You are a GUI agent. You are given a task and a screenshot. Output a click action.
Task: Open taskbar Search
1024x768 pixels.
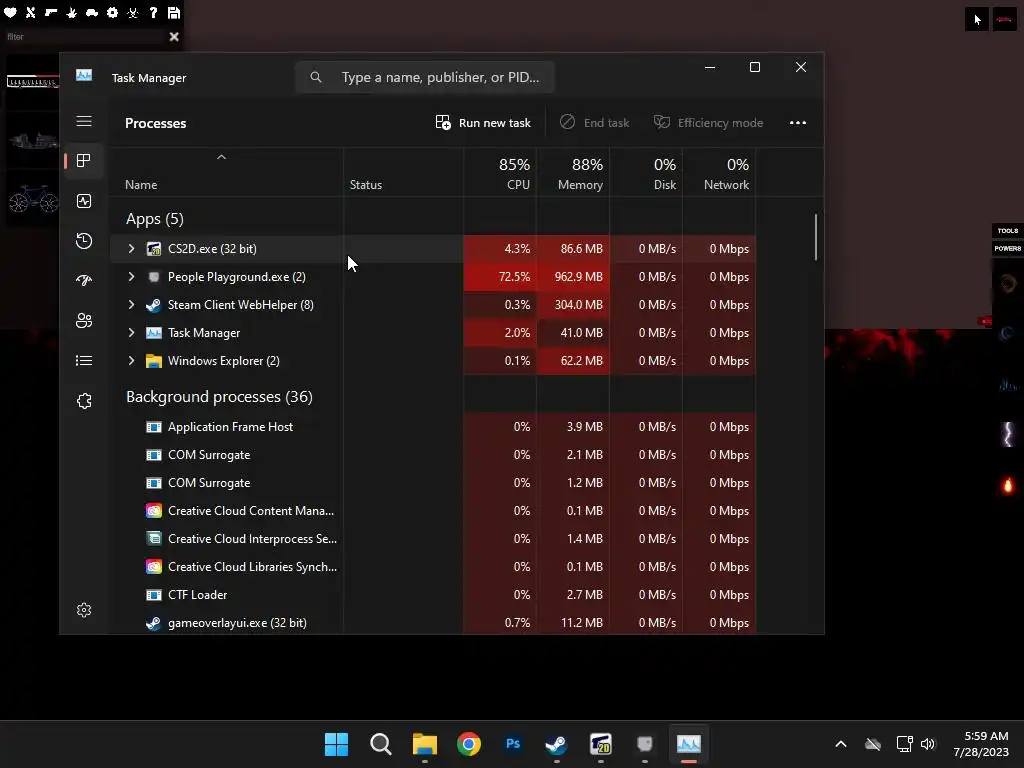click(380, 744)
